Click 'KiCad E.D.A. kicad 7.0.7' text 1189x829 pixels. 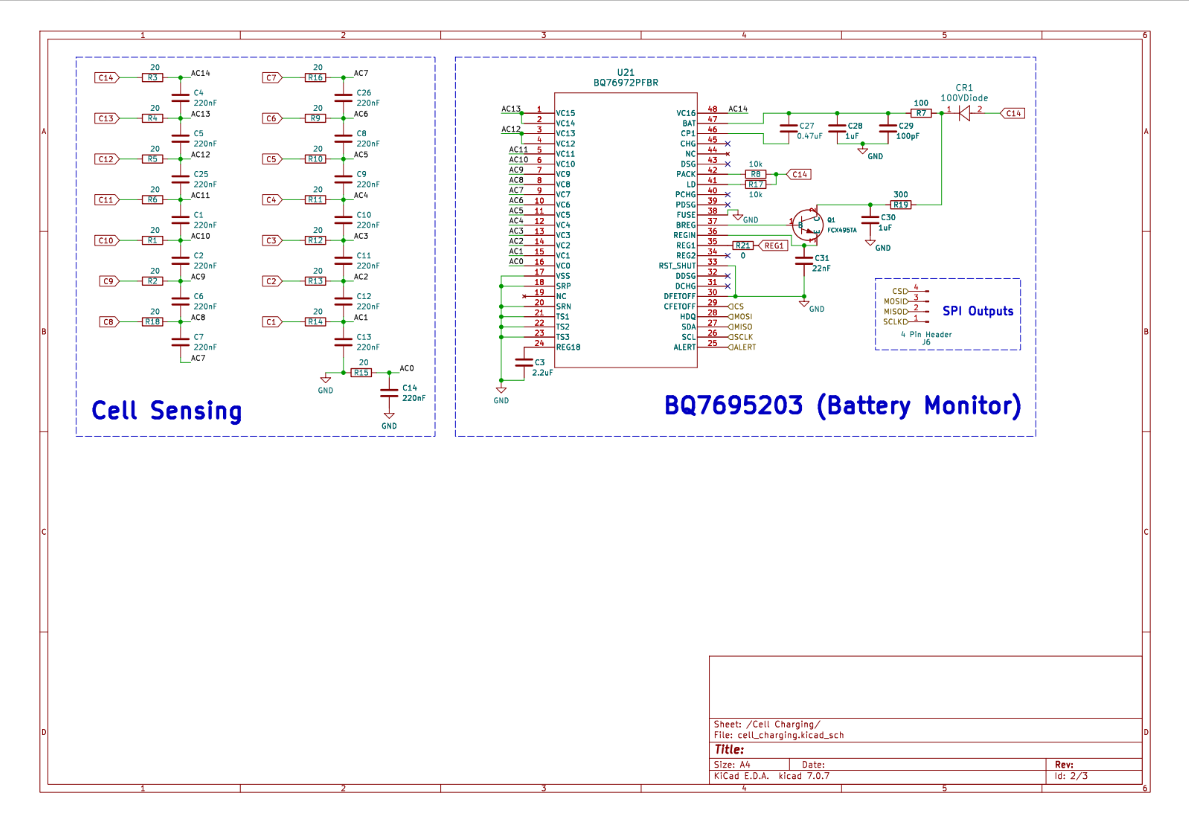771,776
